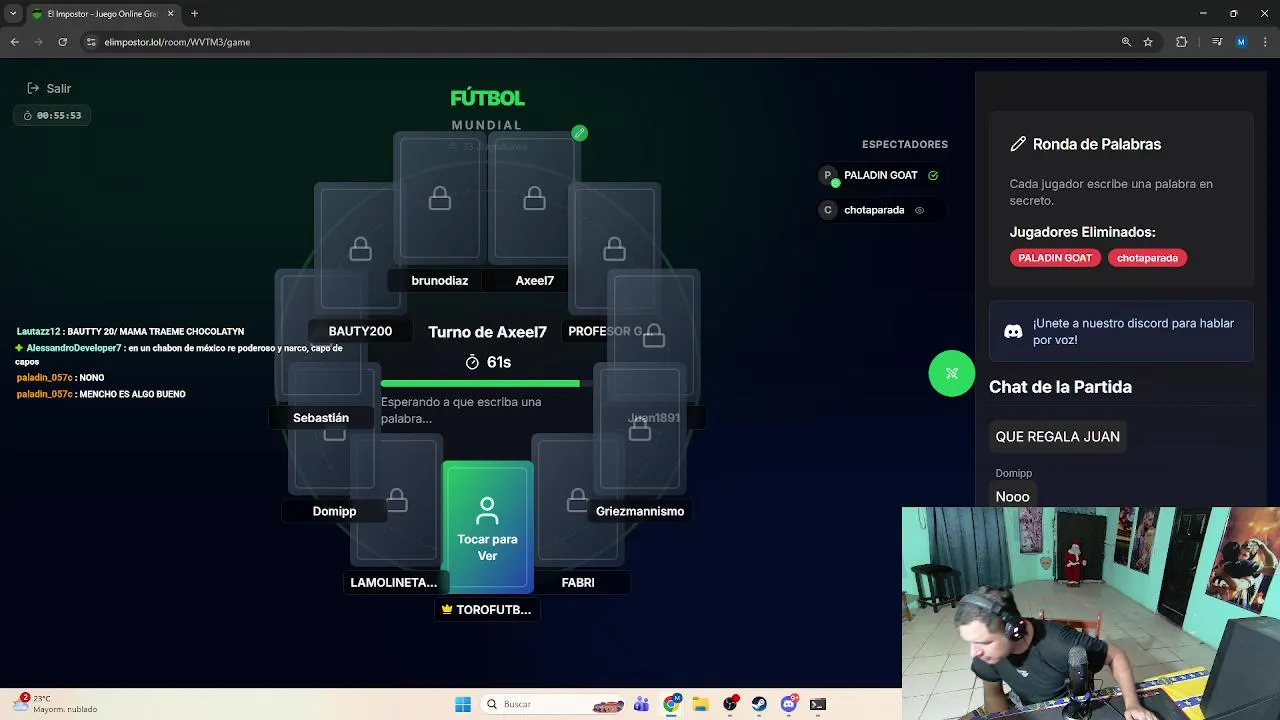The width and height of the screenshot is (1280, 720).
Task: Click the 61s turn timer progress bar
Action: [x=485, y=384]
